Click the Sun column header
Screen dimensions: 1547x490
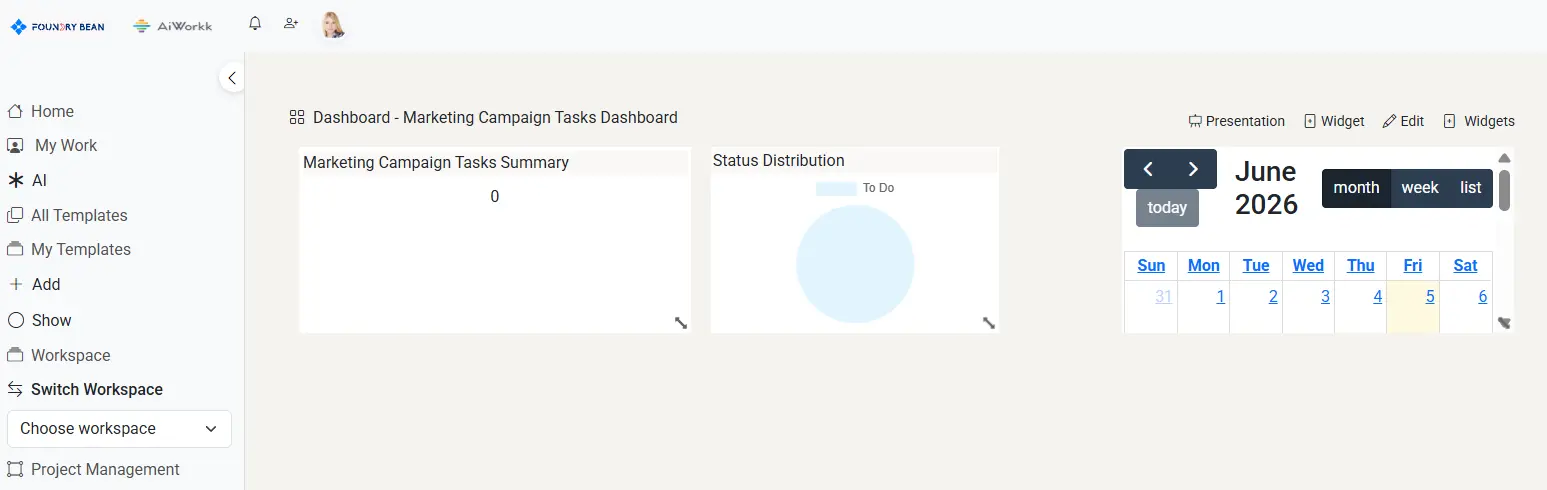click(x=1151, y=265)
